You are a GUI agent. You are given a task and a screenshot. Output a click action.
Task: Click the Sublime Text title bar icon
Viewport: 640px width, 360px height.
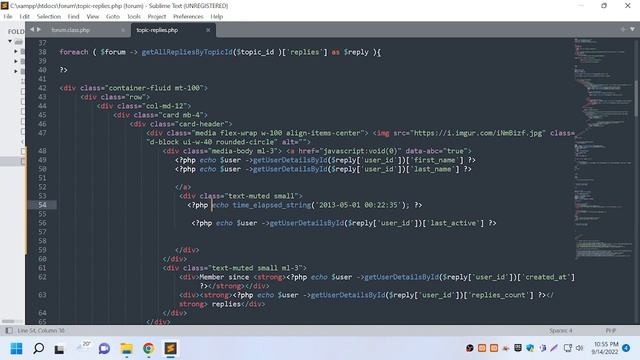[4, 6]
